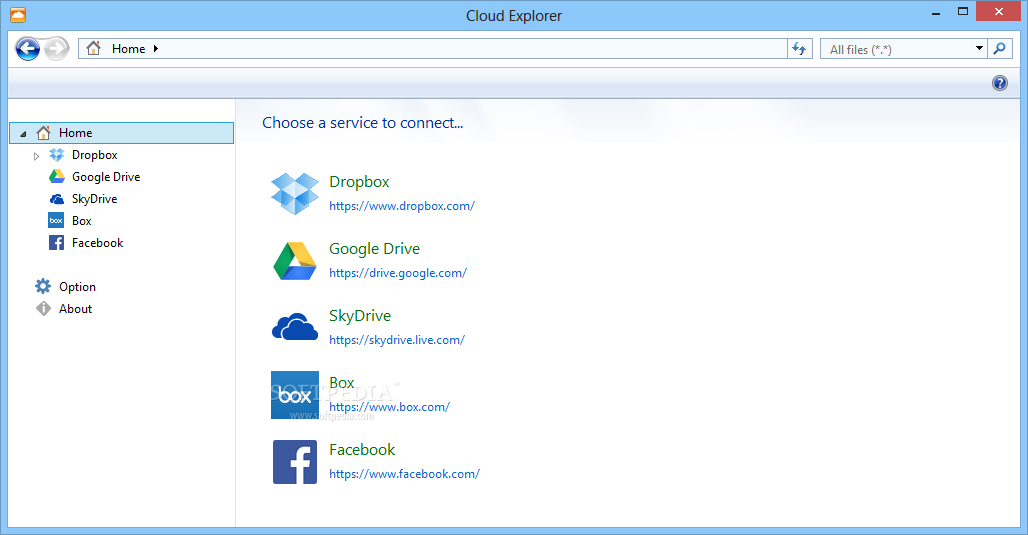Open https://www.dropbox.com/ link

point(402,206)
